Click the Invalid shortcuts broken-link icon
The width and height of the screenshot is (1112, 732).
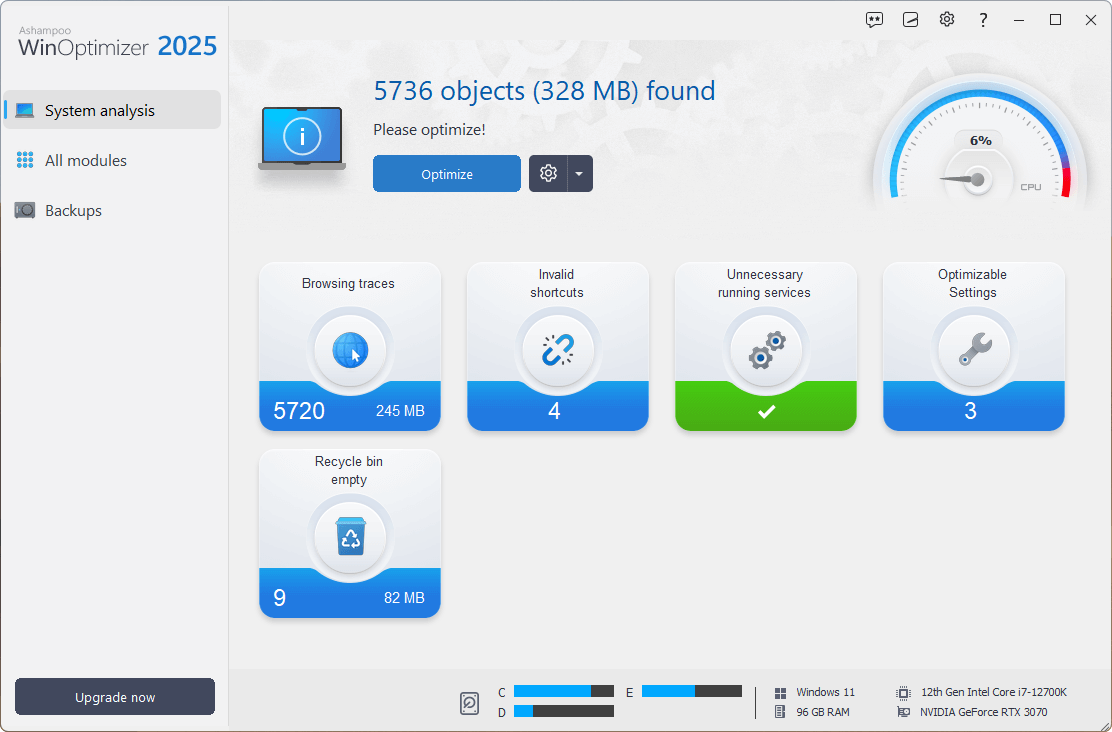[x=558, y=351]
